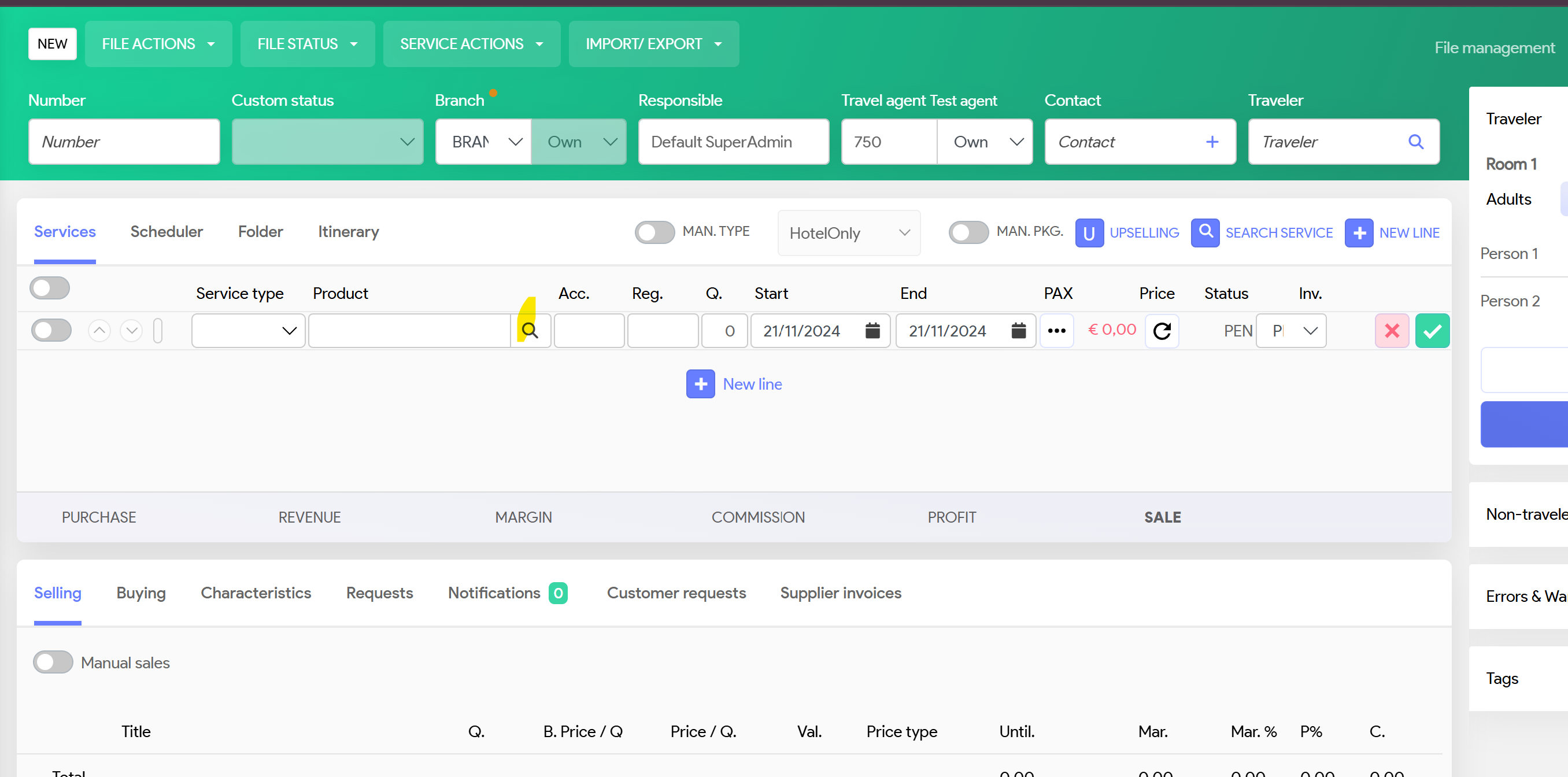
Task: Open the PAX three-dots button
Action: [1056, 330]
